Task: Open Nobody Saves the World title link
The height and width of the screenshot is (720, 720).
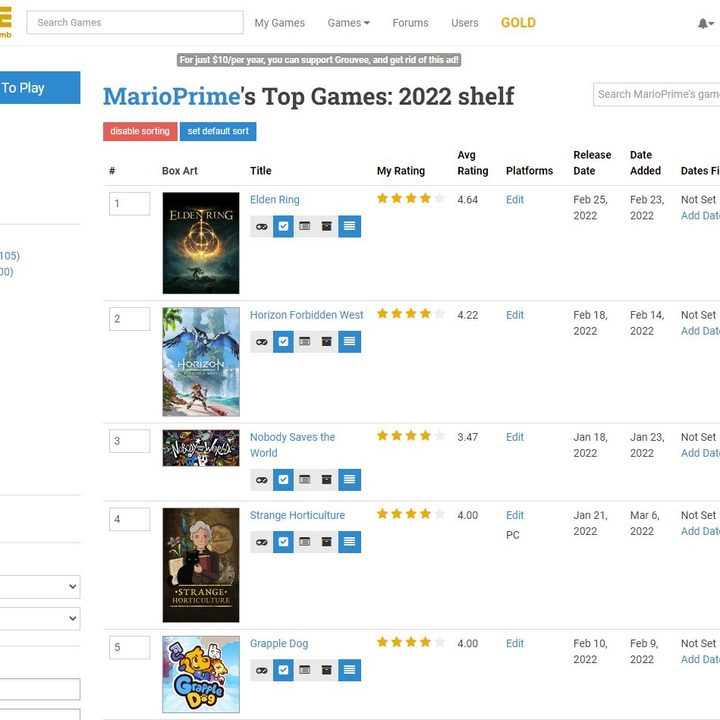Action: point(292,445)
